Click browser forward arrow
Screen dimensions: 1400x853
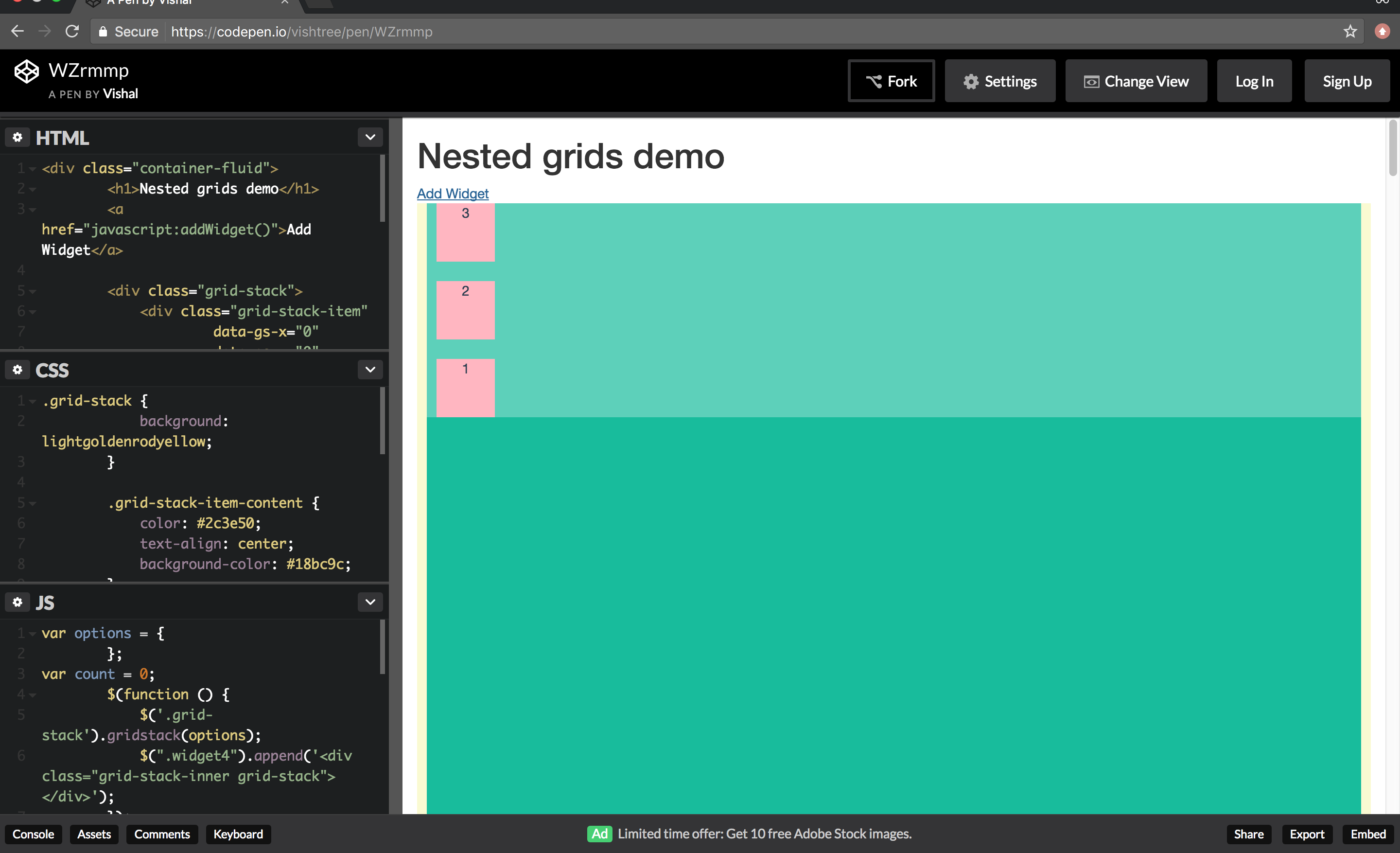[x=44, y=31]
